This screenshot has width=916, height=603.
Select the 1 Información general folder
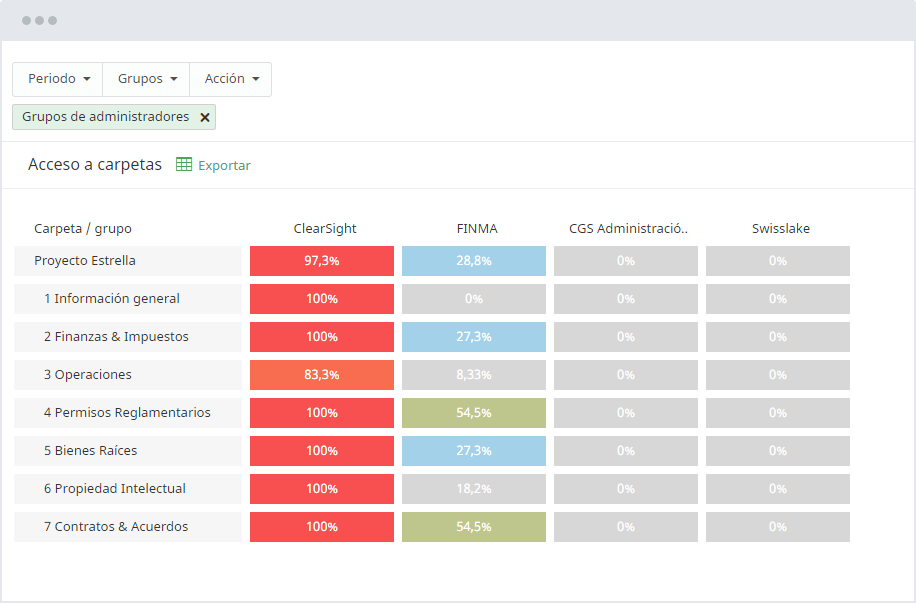(x=128, y=299)
